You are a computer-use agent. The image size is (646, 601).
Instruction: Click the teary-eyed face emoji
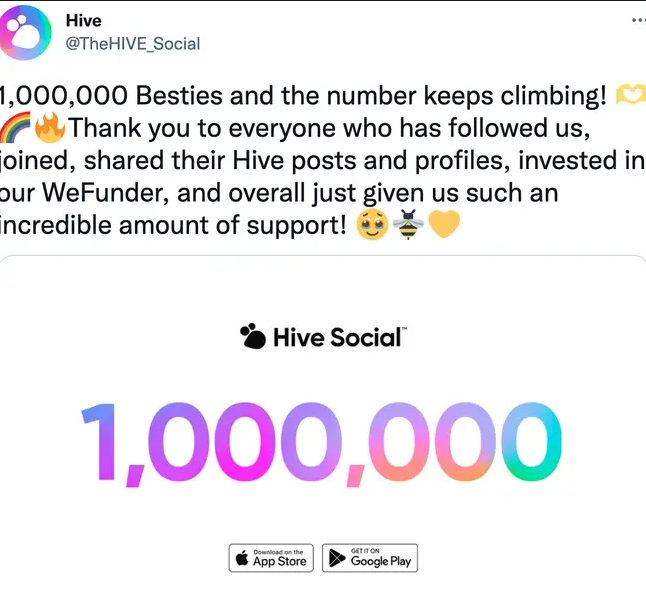click(x=372, y=224)
